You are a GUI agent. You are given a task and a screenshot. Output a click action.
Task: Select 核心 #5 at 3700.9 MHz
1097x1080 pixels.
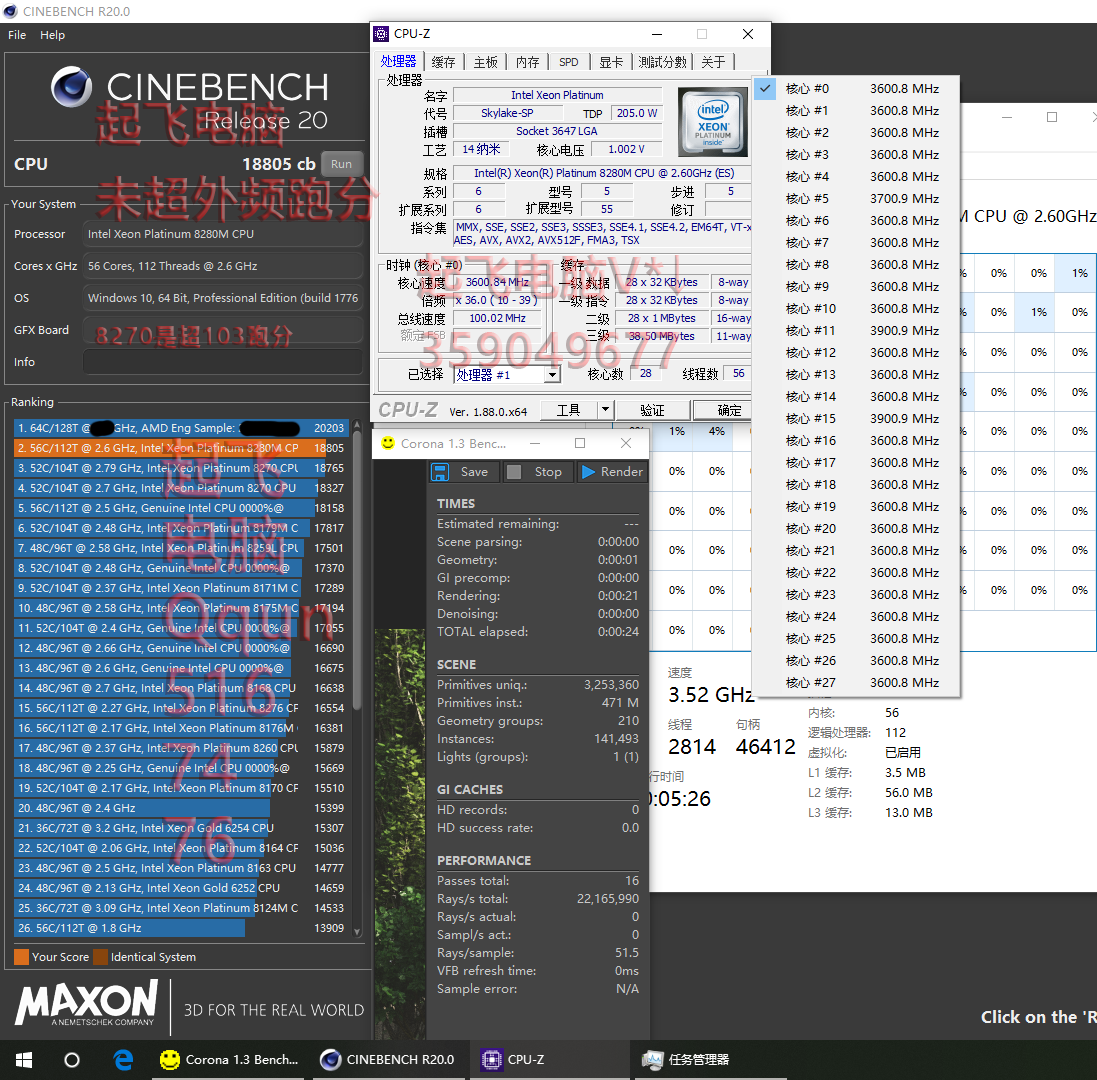tap(856, 199)
